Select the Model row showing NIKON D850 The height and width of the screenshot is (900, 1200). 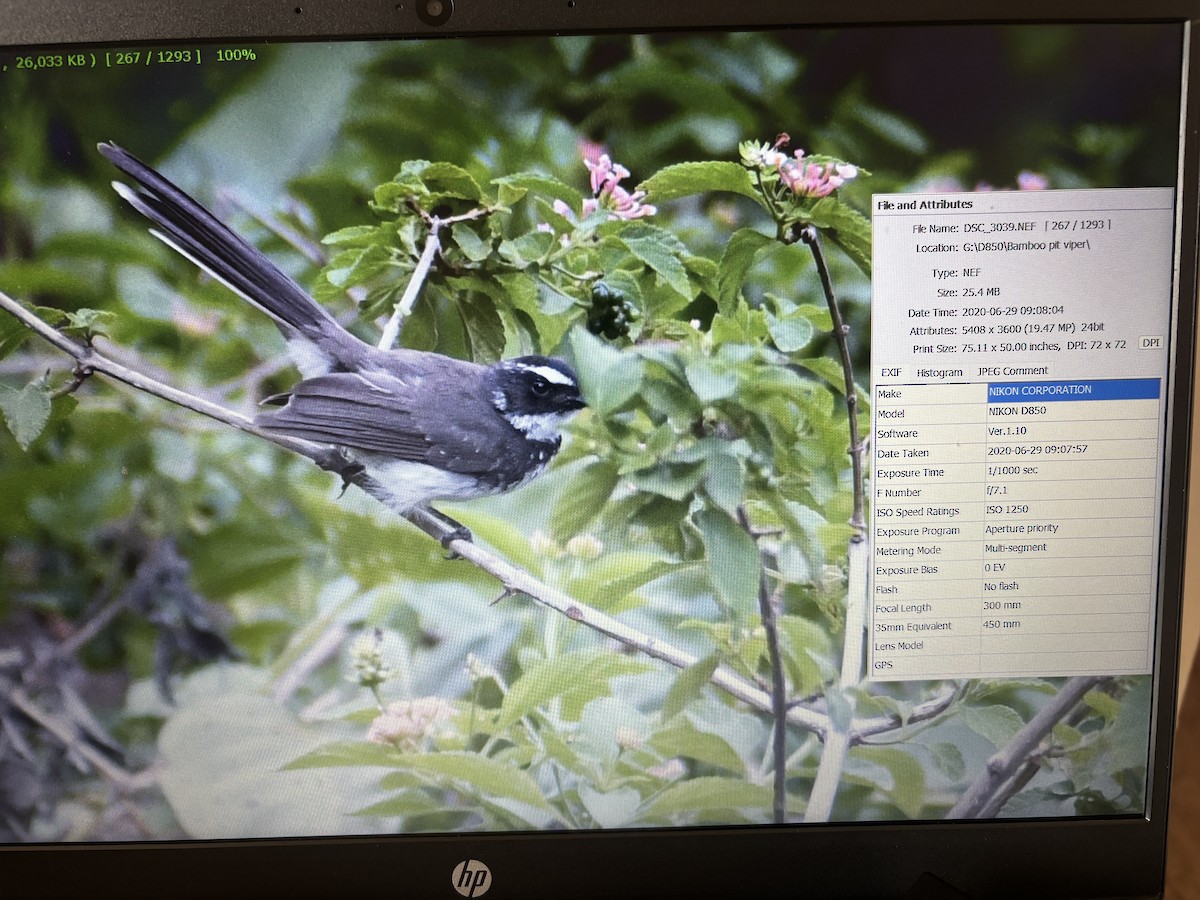click(1017, 412)
